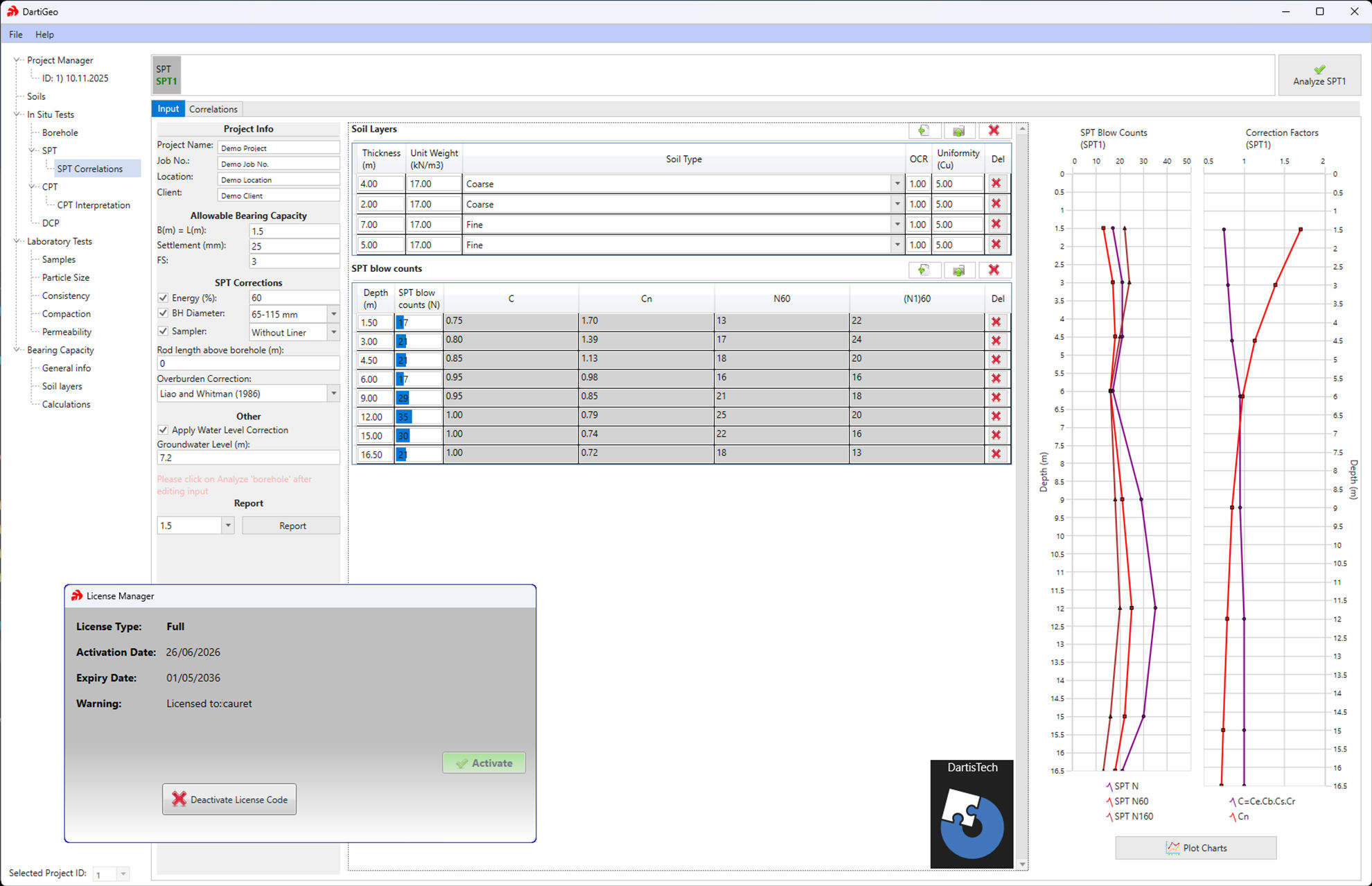The width and height of the screenshot is (1372, 886).
Task: Delete the 2.00 m thick soil layer
Action: click(x=996, y=204)
